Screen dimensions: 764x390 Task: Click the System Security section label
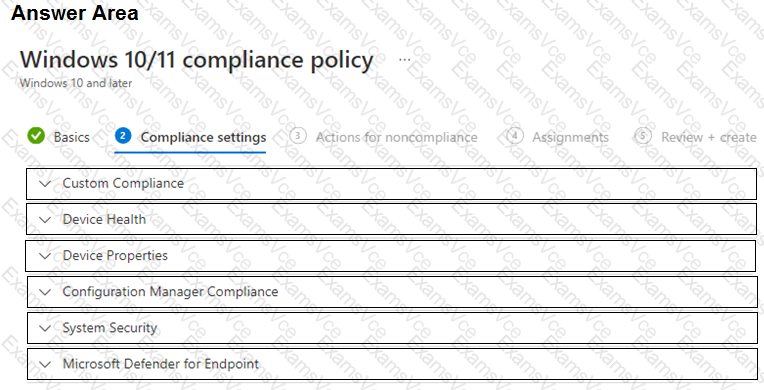[x=110, y=328]
